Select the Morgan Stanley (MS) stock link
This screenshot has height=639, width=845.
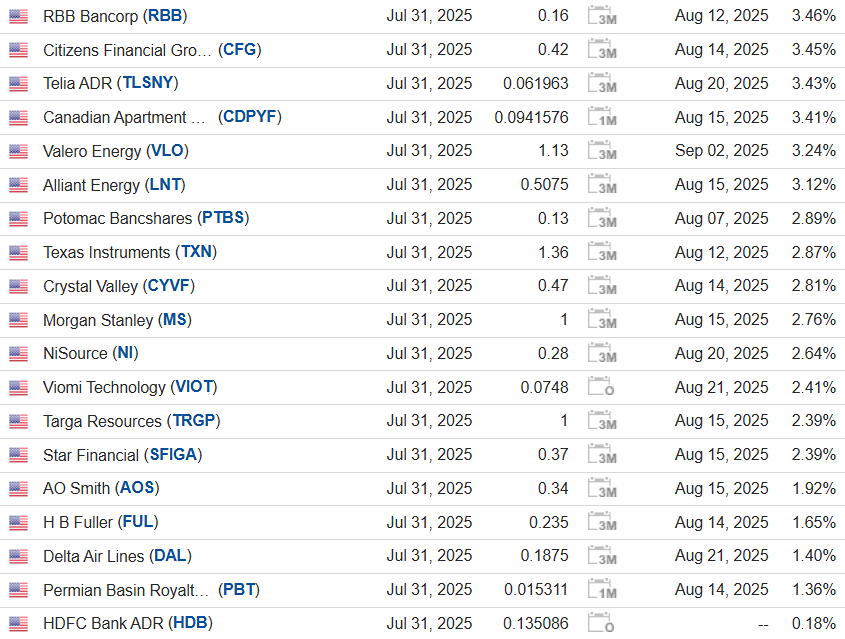(x=116, y=320)
